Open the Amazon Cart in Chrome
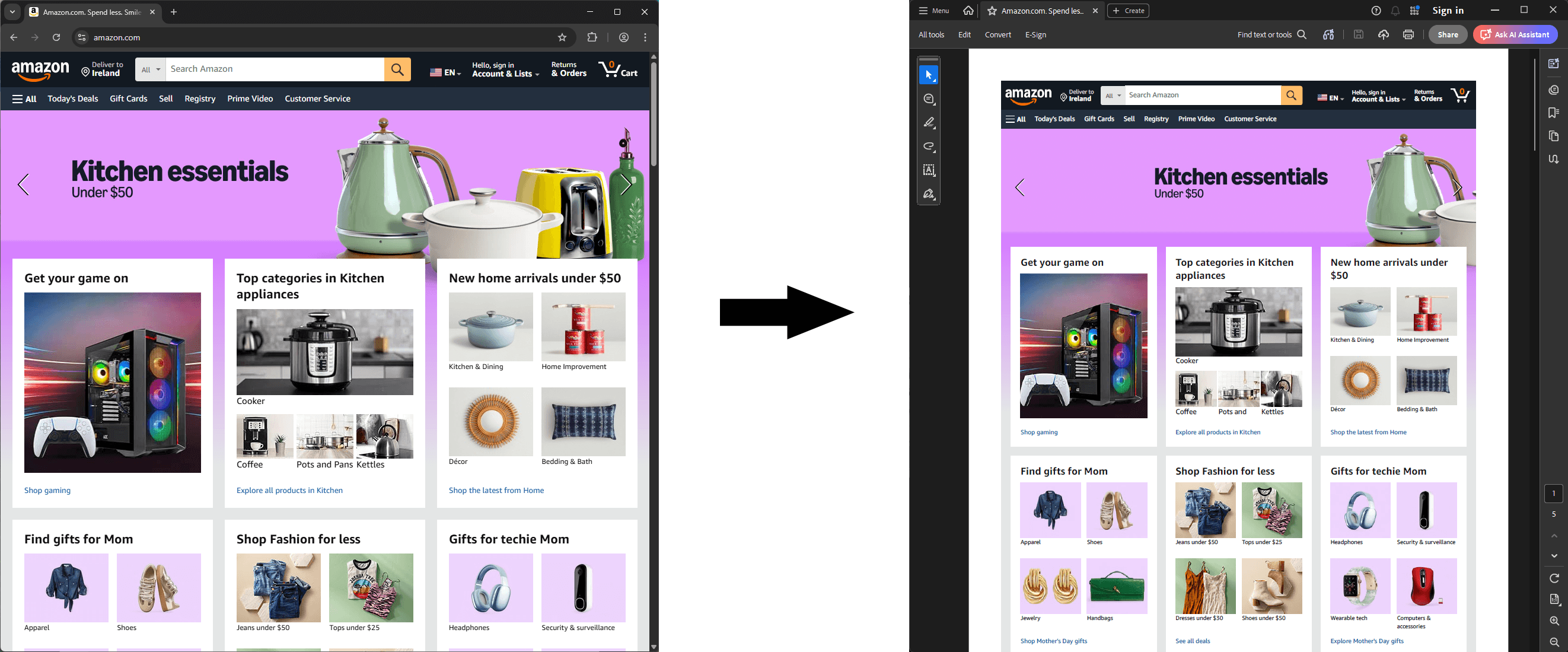 point(618,69)
